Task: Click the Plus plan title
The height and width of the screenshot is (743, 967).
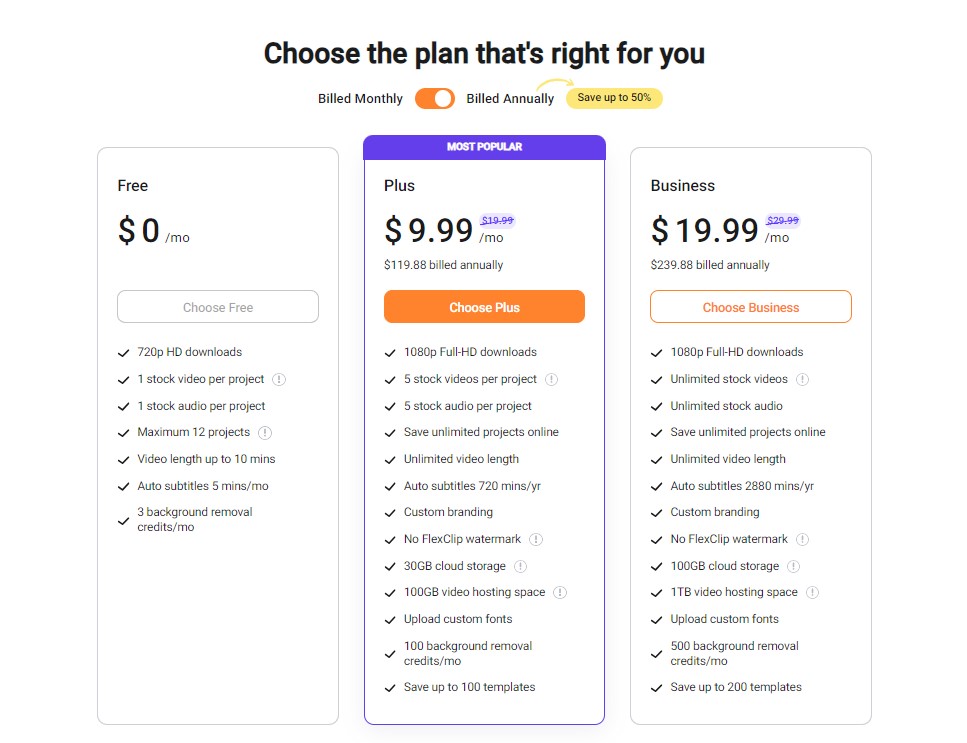Action: pyautogui.click(x=399, y=186)
